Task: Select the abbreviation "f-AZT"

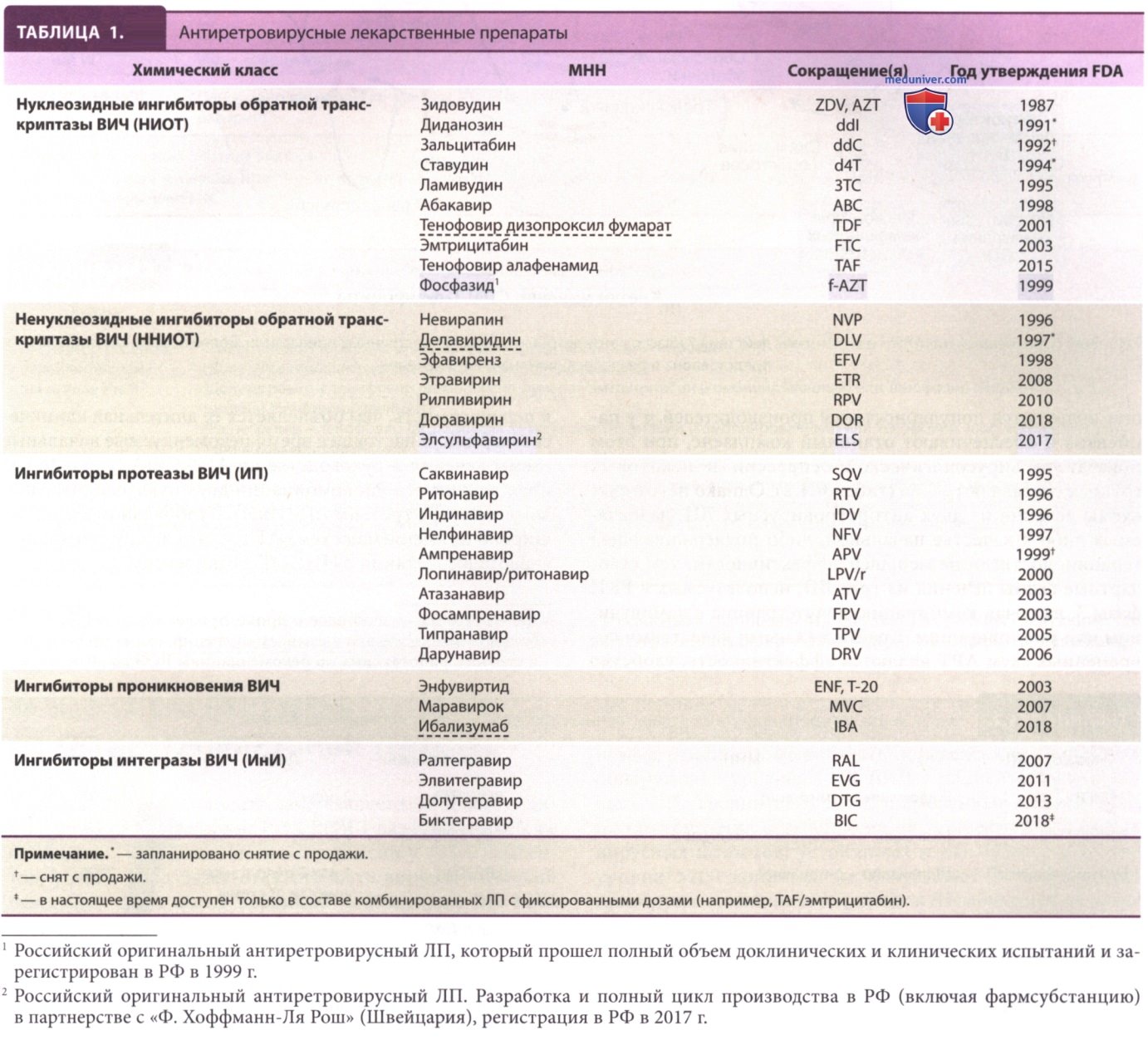Action: coord(847,286)
